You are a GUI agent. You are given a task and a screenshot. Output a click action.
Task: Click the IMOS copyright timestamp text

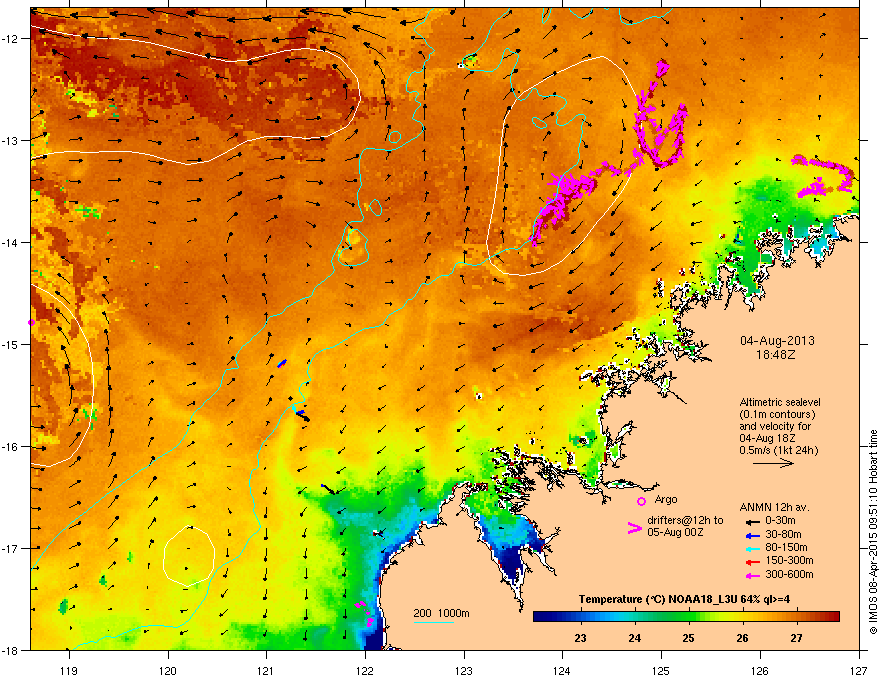873,531
